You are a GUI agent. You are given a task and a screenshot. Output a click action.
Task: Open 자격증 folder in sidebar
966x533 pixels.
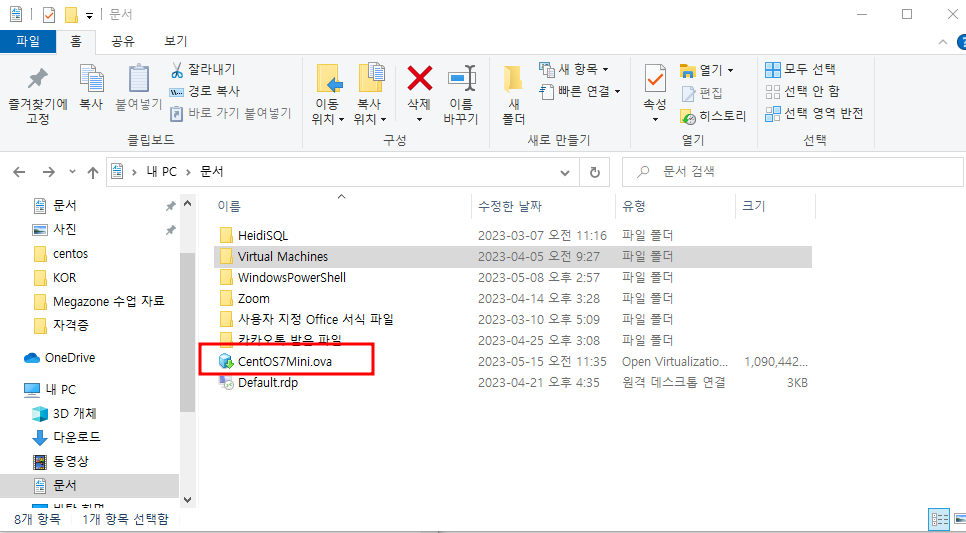pyautogui.click(x=70, y=325)
